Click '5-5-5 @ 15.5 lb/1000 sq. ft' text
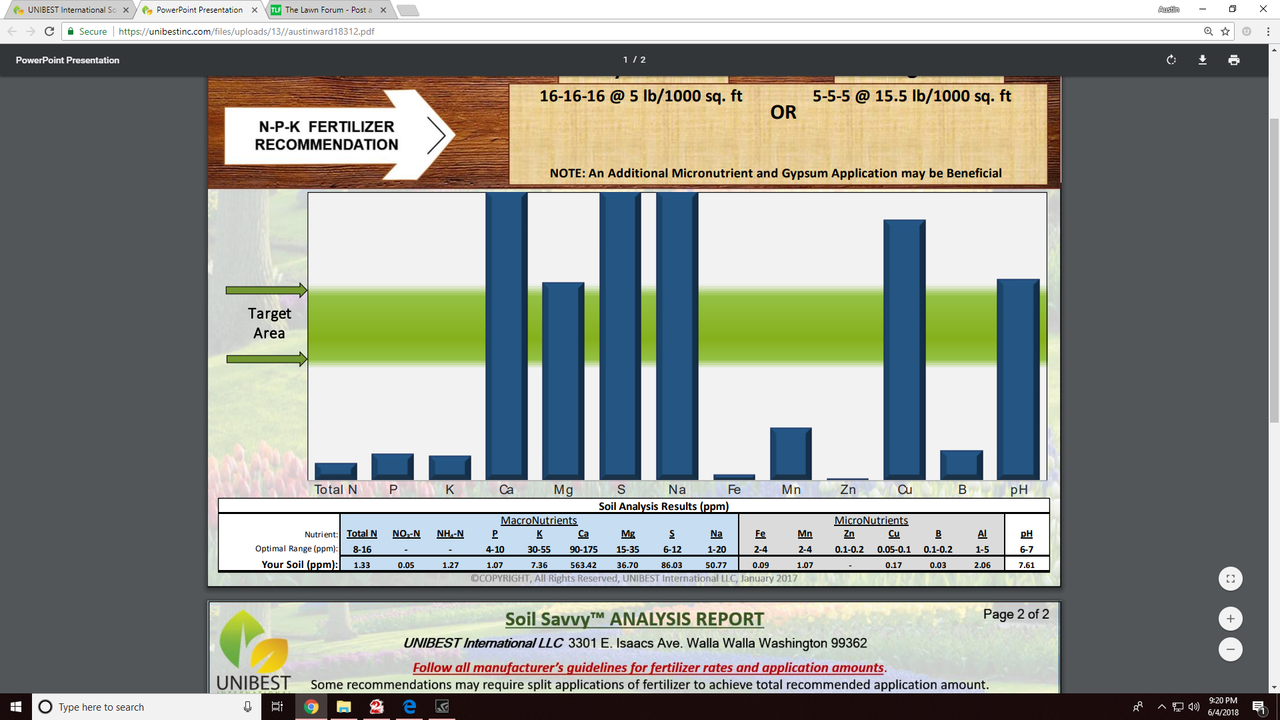This screenshot has height=720, width=1280. (x=912, y=96)
